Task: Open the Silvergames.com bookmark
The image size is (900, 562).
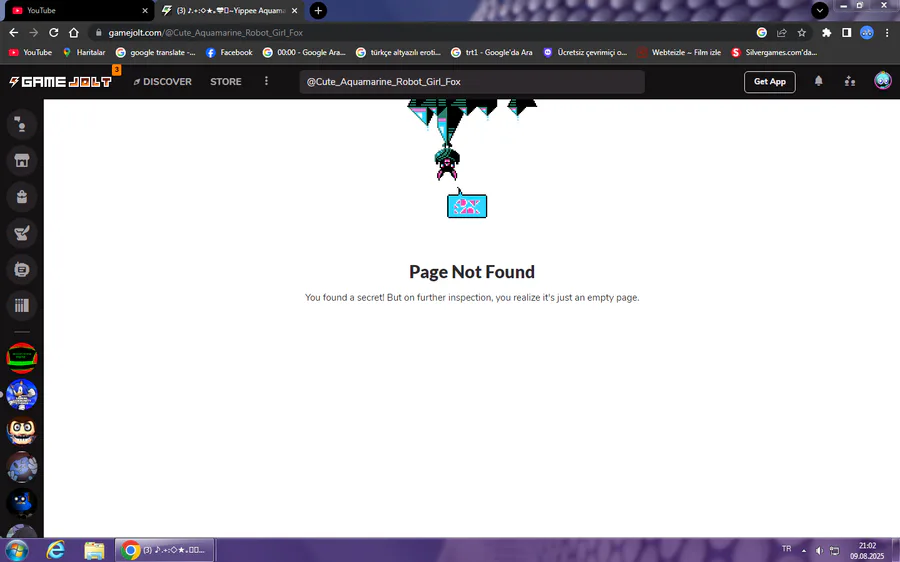Action: [774, 52]
